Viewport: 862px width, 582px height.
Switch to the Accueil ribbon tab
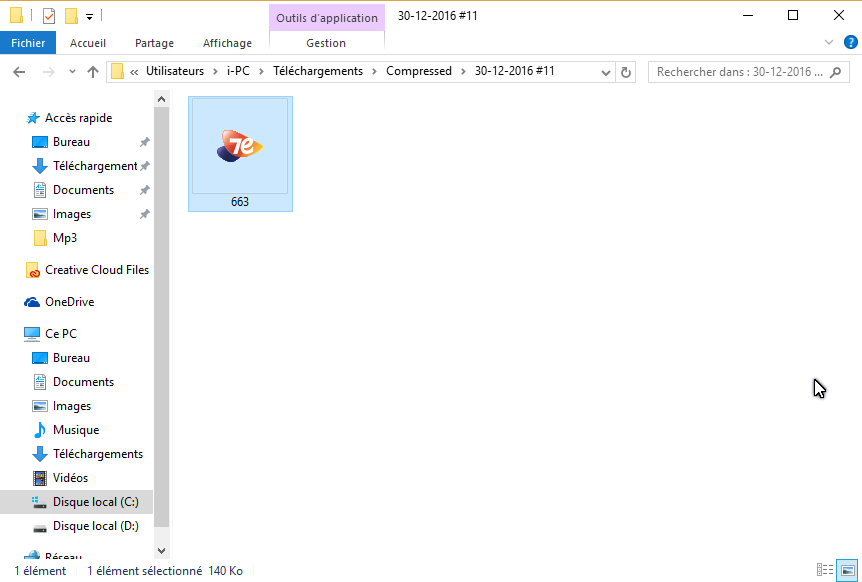click(88, 43)
